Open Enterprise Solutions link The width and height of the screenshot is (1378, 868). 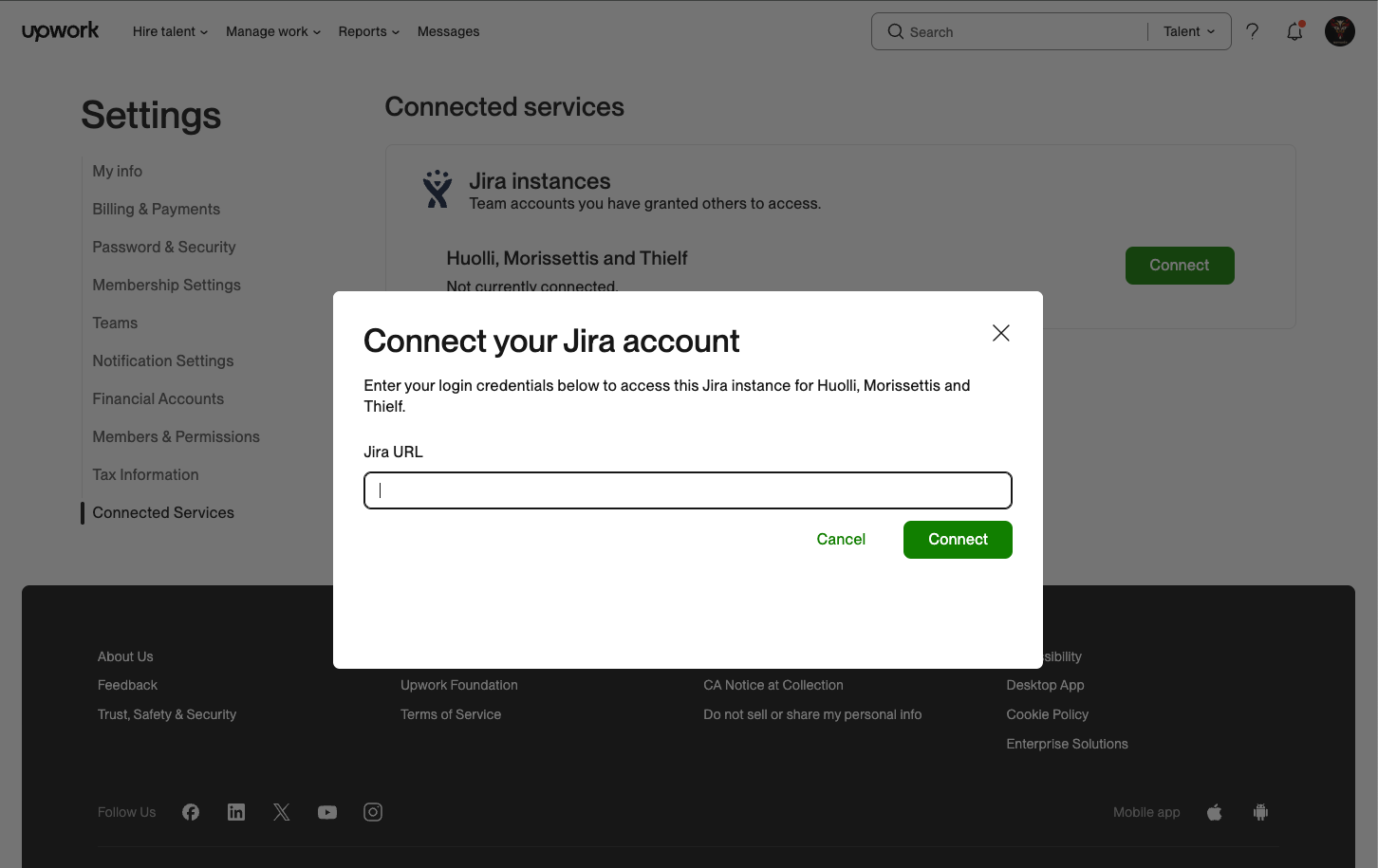tap(1068, 744)
